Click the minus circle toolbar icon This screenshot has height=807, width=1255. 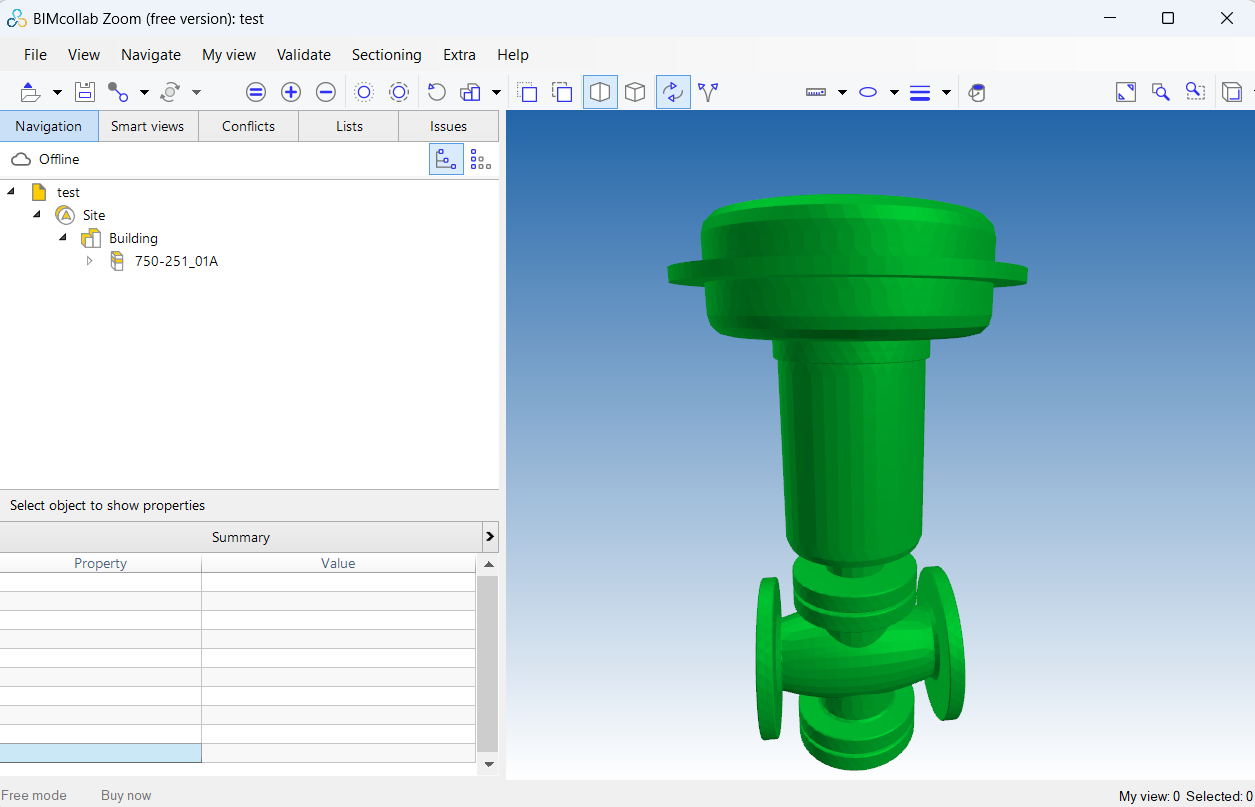pos(325,92)
